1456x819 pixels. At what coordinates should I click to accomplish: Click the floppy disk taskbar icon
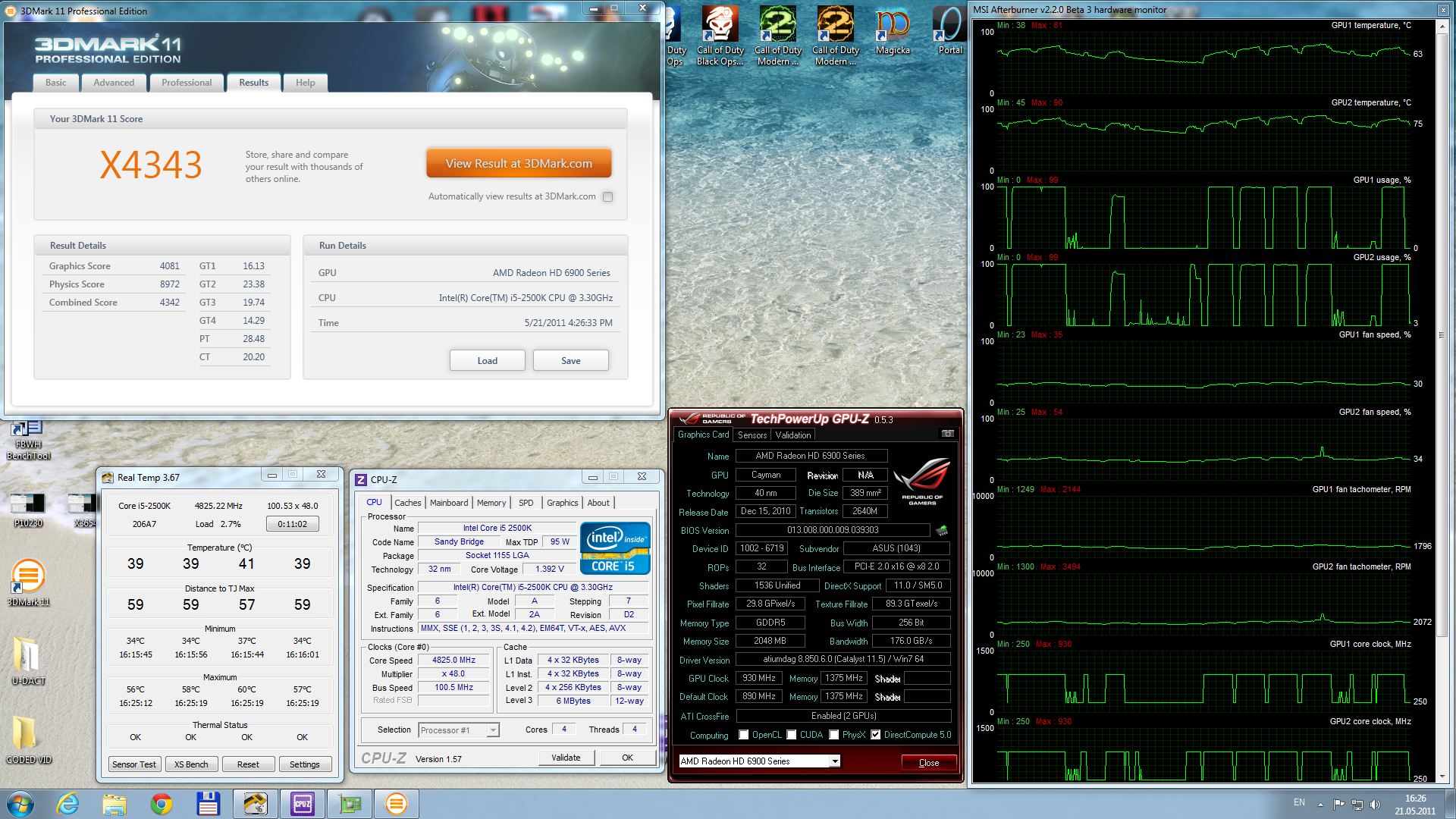tap(207, 804)
